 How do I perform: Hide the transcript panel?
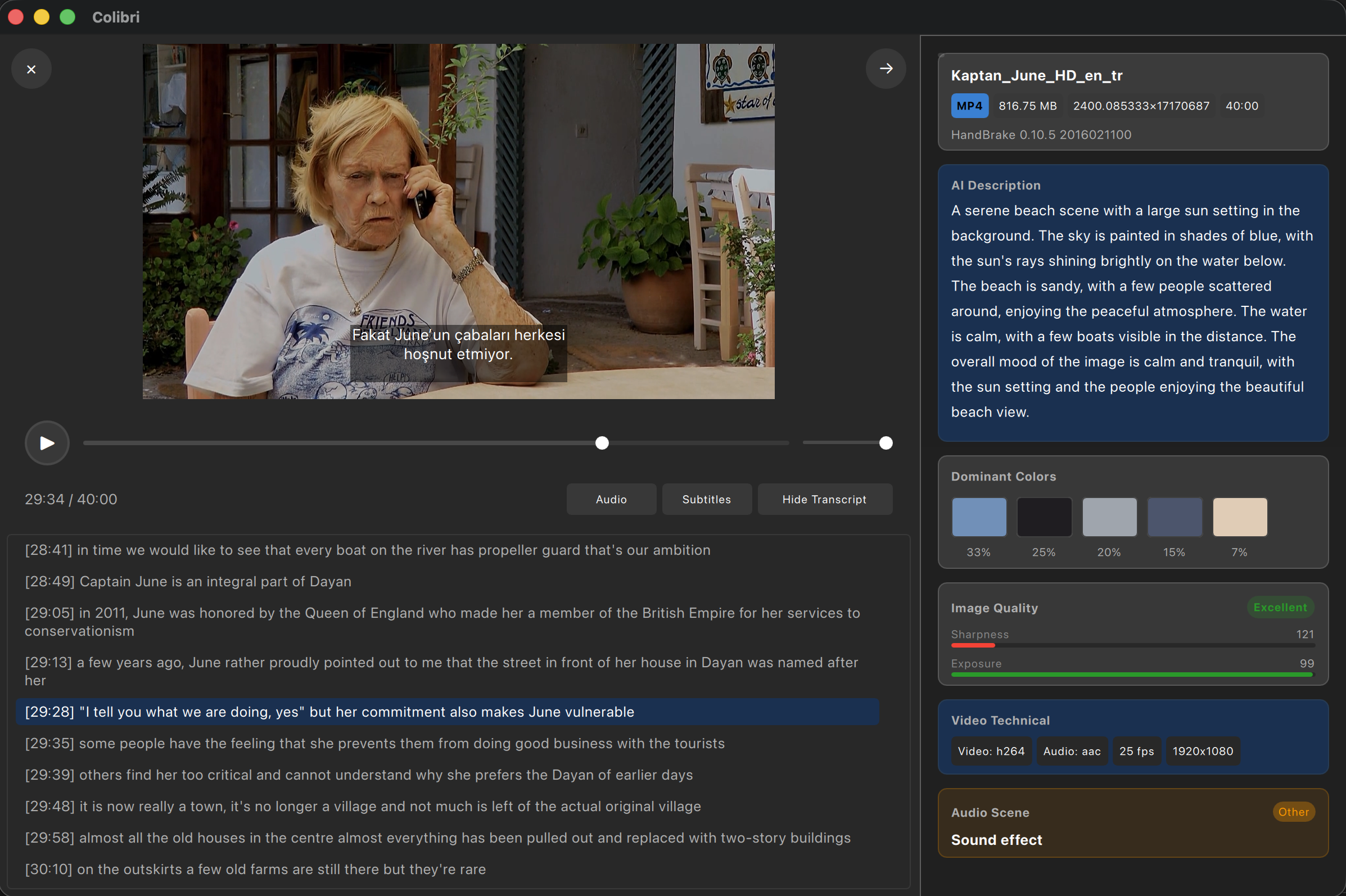click(x=824, y=499)
